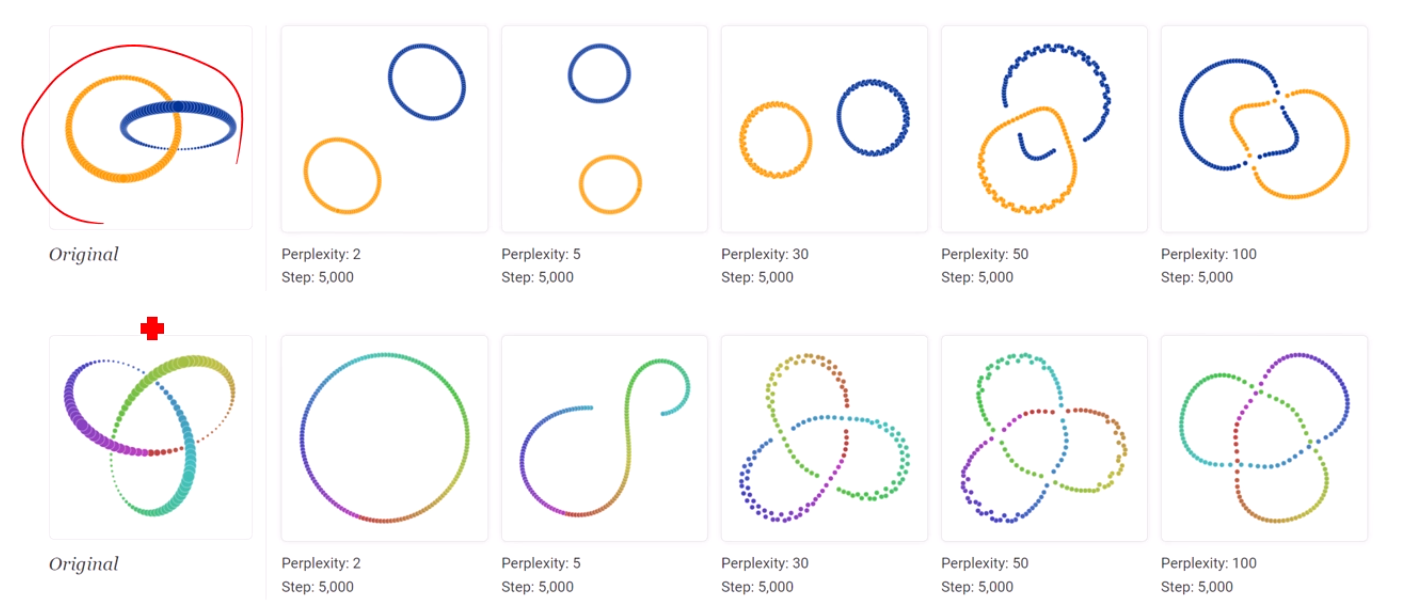
Task: Click the top row Original label
Action: pos(84,255)
